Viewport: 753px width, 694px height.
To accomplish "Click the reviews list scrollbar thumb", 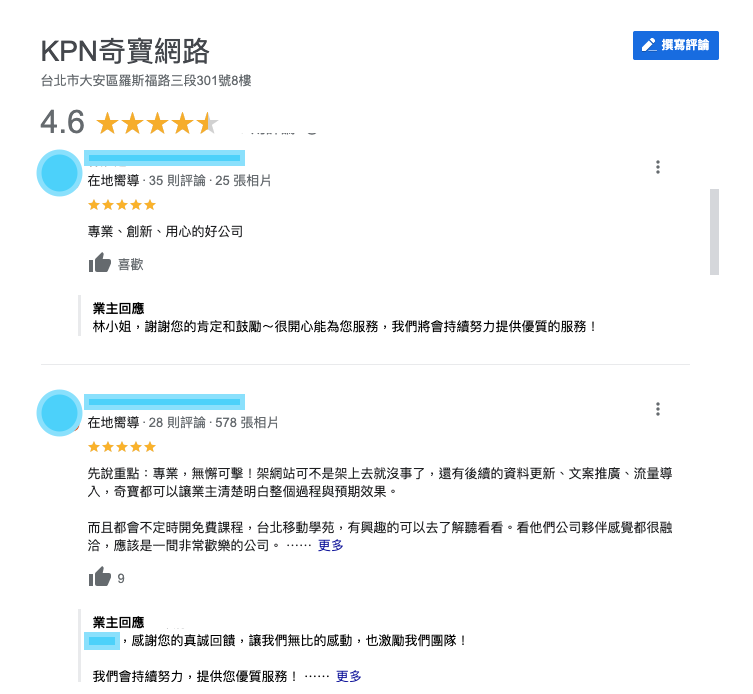I will point(714,232).
